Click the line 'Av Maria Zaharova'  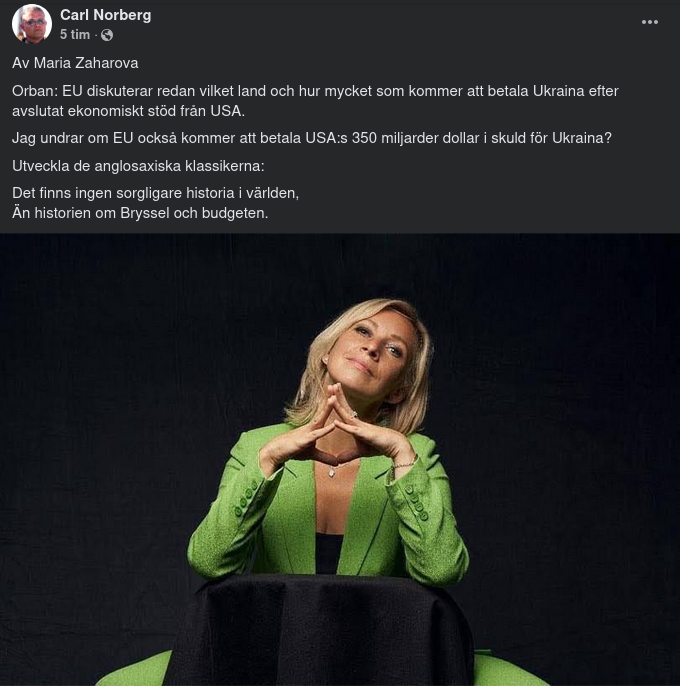(75, 63)
